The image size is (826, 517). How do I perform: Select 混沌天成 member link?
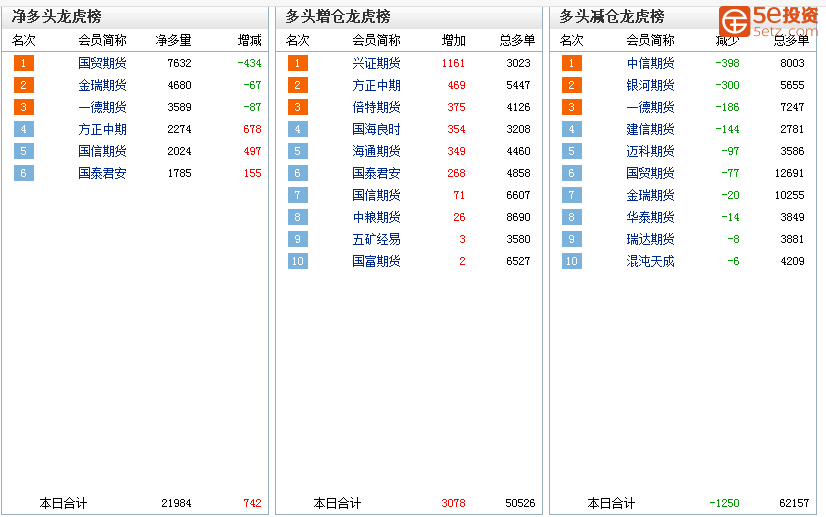click(x=650, y=261)
